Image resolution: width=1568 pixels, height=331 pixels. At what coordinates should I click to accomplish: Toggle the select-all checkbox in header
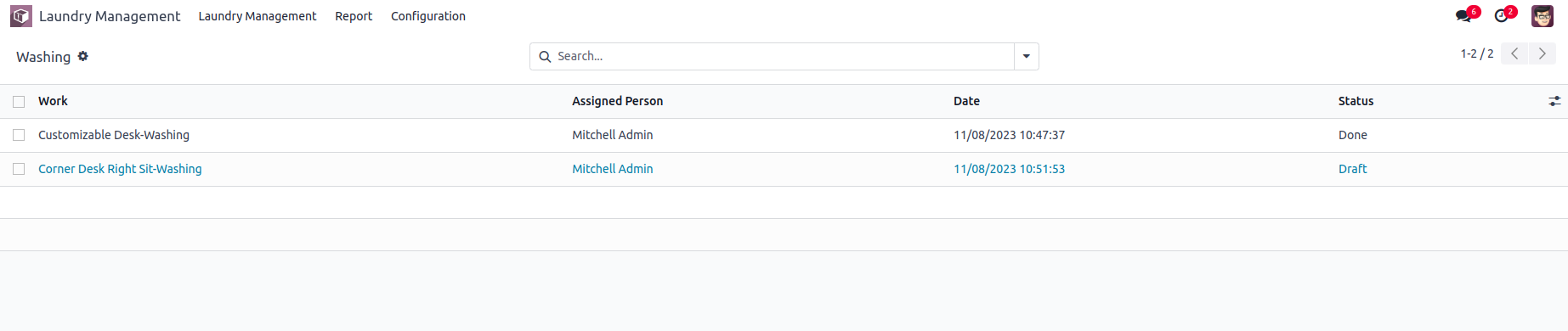click(19, 102)
